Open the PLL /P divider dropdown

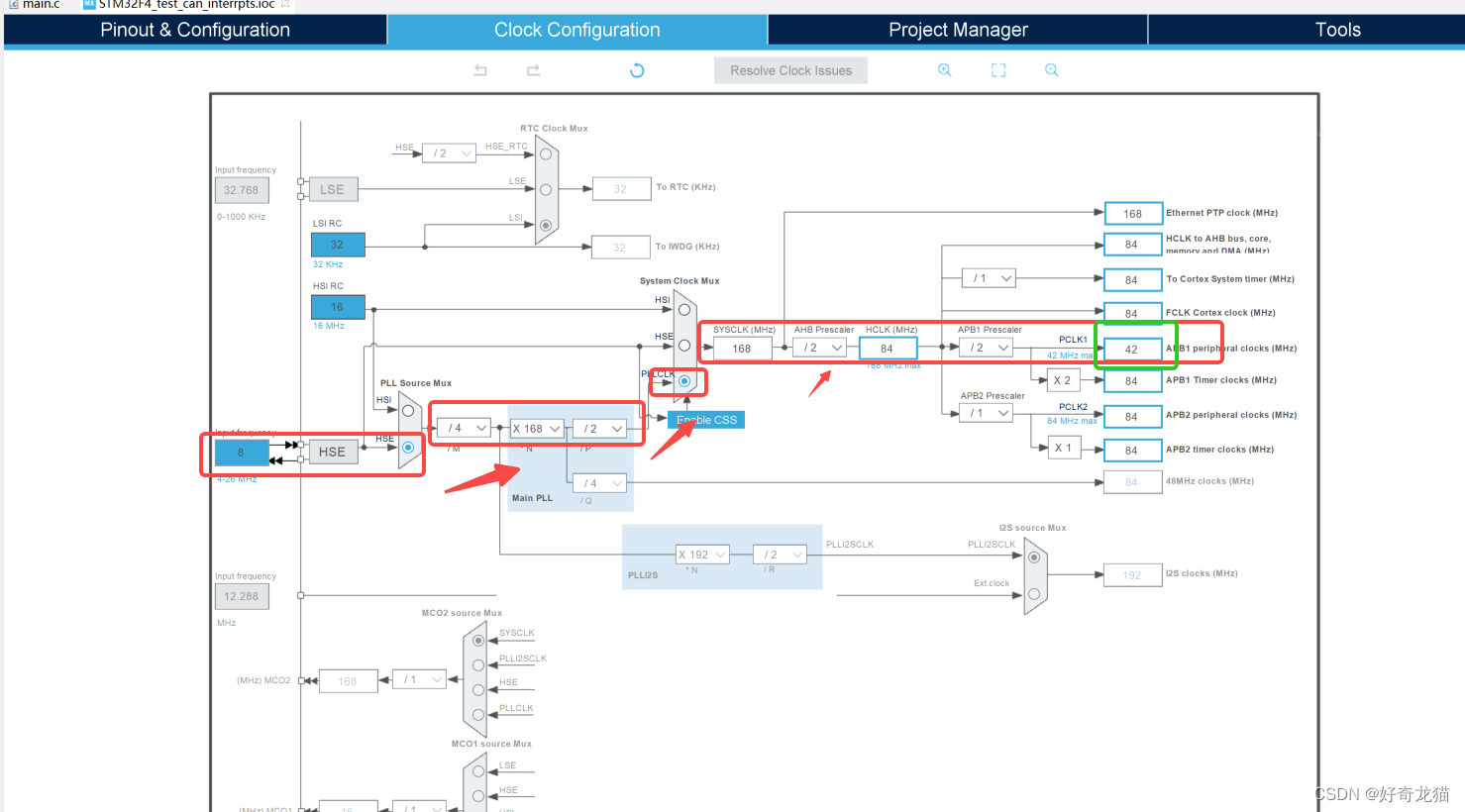pos(600,429)
